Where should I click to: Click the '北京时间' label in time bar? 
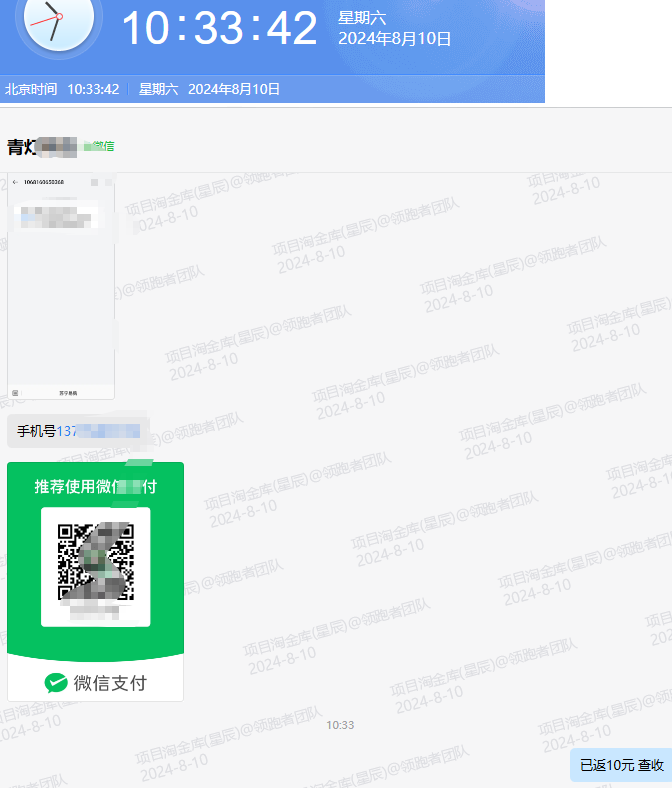coord(31,89)
